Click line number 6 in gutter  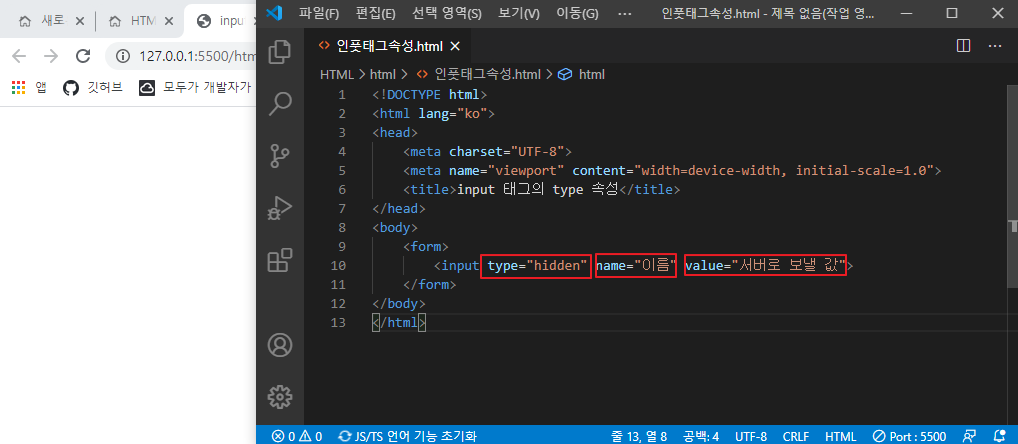click(342, 190)
